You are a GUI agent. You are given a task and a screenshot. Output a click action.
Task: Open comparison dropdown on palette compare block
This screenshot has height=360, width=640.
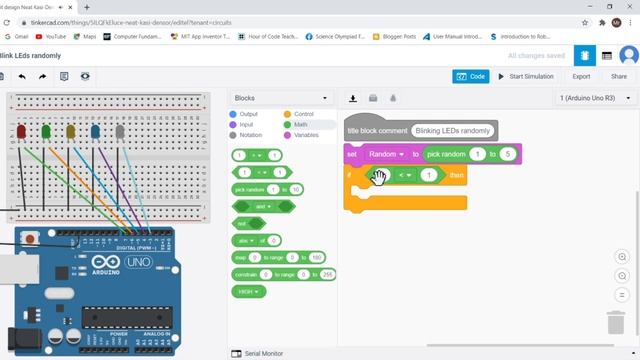pyautogui.click(x=262, y=172)
